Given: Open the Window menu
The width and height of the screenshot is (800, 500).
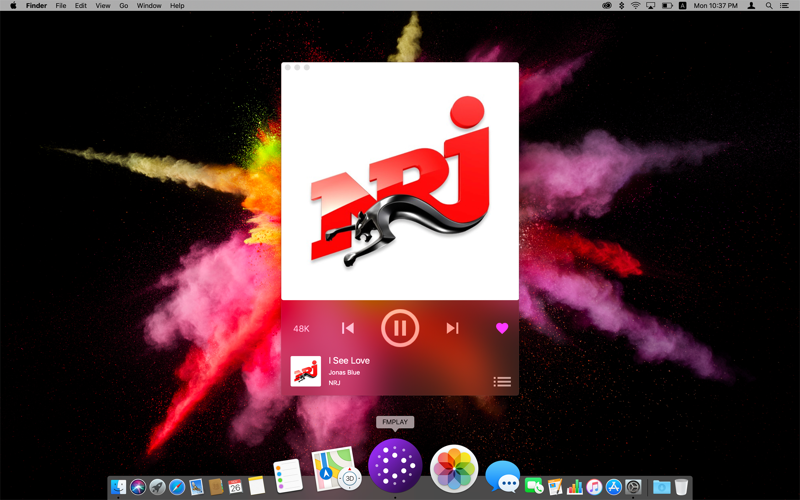Looking at the screenshot, I should pos(149,6).
